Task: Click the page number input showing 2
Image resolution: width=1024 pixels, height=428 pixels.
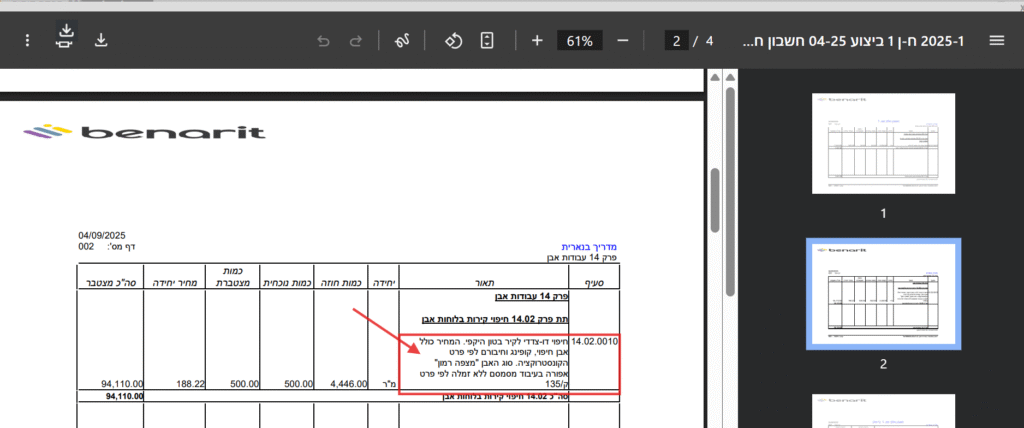Action: [x=677, y=41]
